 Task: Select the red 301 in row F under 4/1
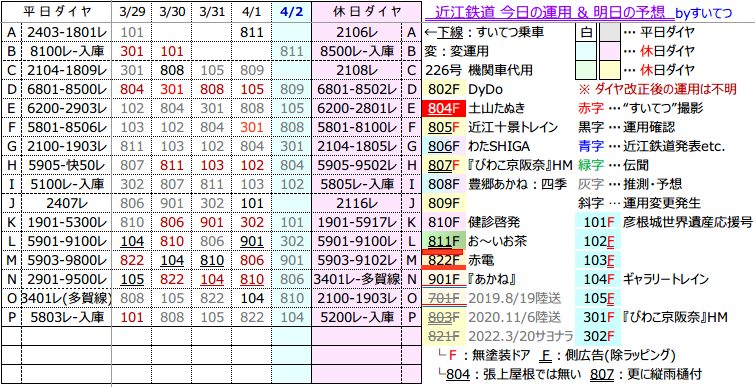[252, 128]
